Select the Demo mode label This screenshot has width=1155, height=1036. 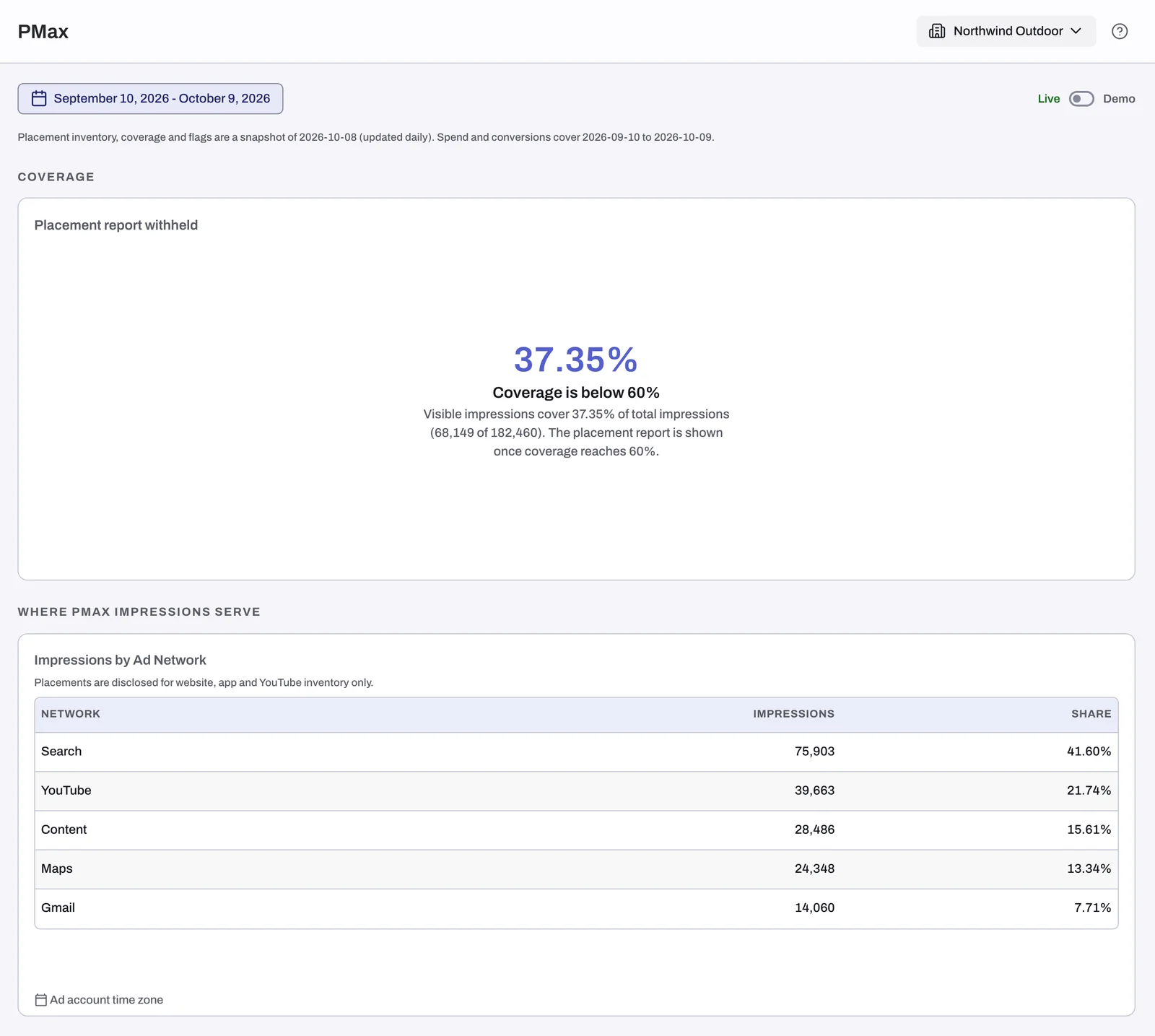tap(1119, 99)
